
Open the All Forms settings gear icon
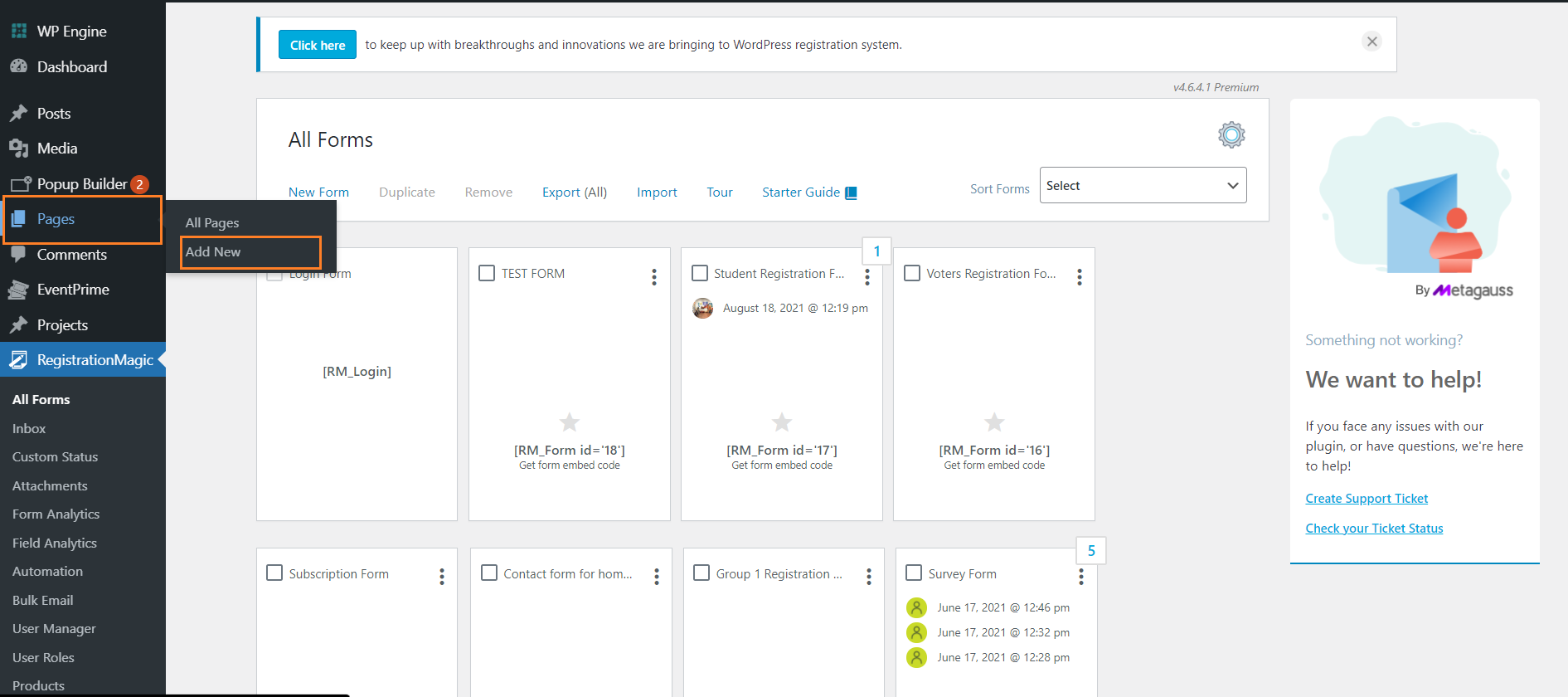[x=1231, y=134]
